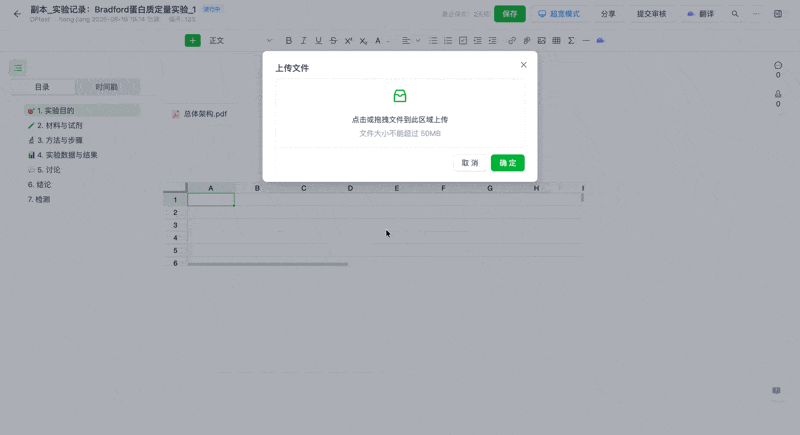
Task: Toggle strikethrough formatting
Action: [333, 40]
